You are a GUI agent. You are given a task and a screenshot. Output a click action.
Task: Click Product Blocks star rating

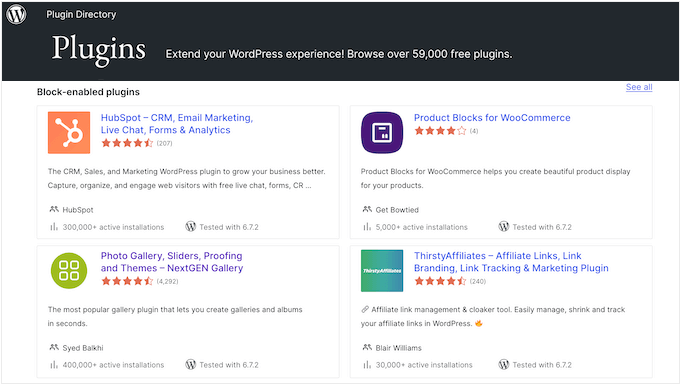(440, 131)
